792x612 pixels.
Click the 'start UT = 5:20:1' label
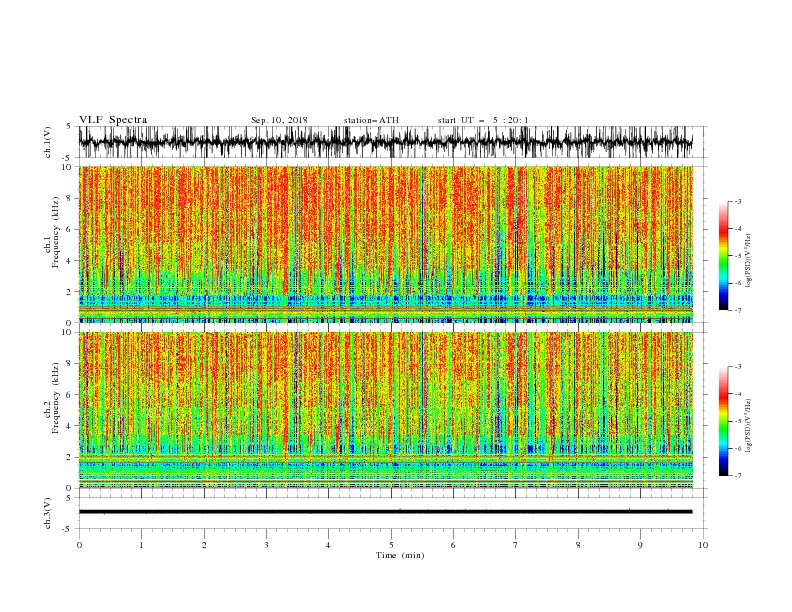tap(483, 120)
